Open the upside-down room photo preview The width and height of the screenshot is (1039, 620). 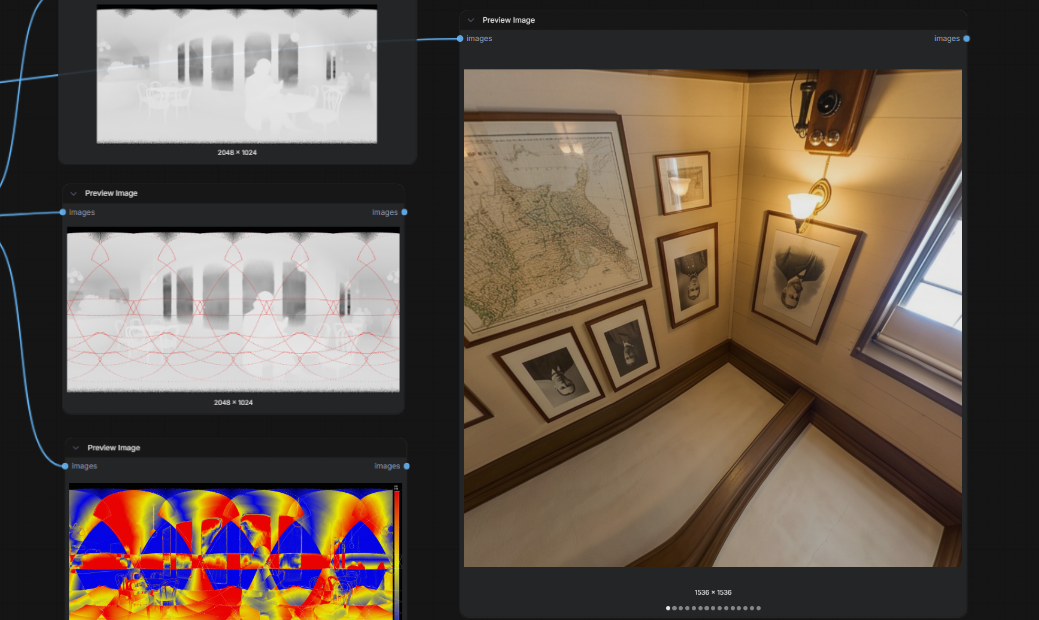click(713, 318)
